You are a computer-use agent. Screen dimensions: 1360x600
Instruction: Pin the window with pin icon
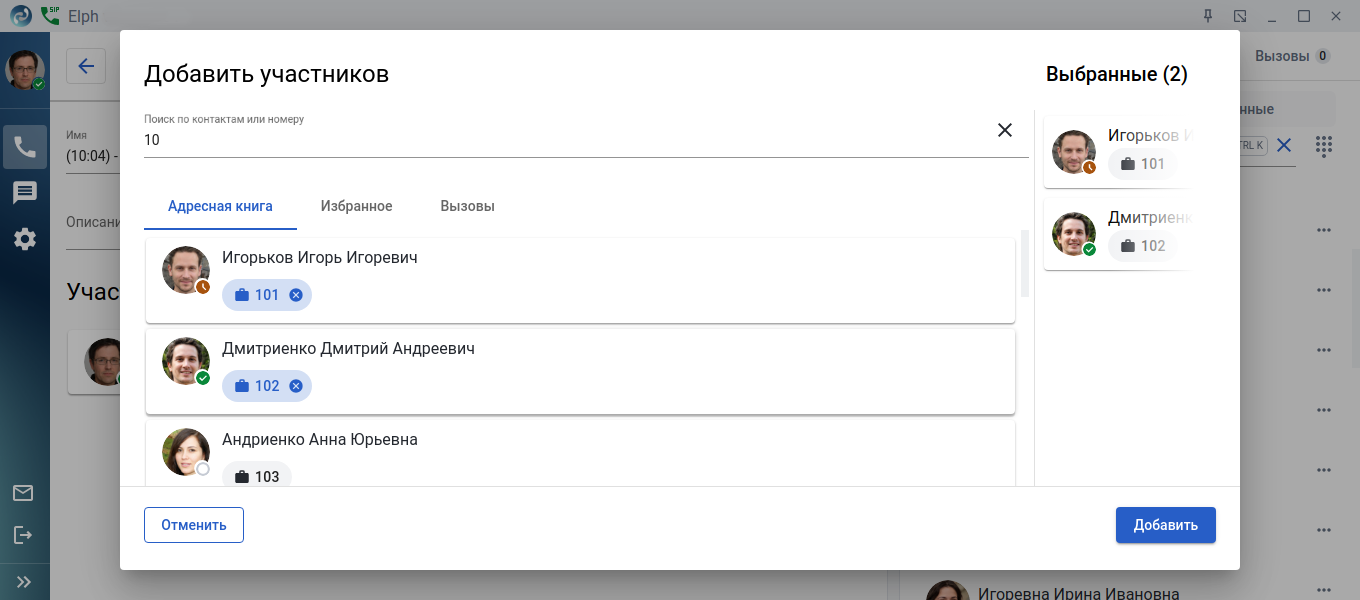point(1208,16)
